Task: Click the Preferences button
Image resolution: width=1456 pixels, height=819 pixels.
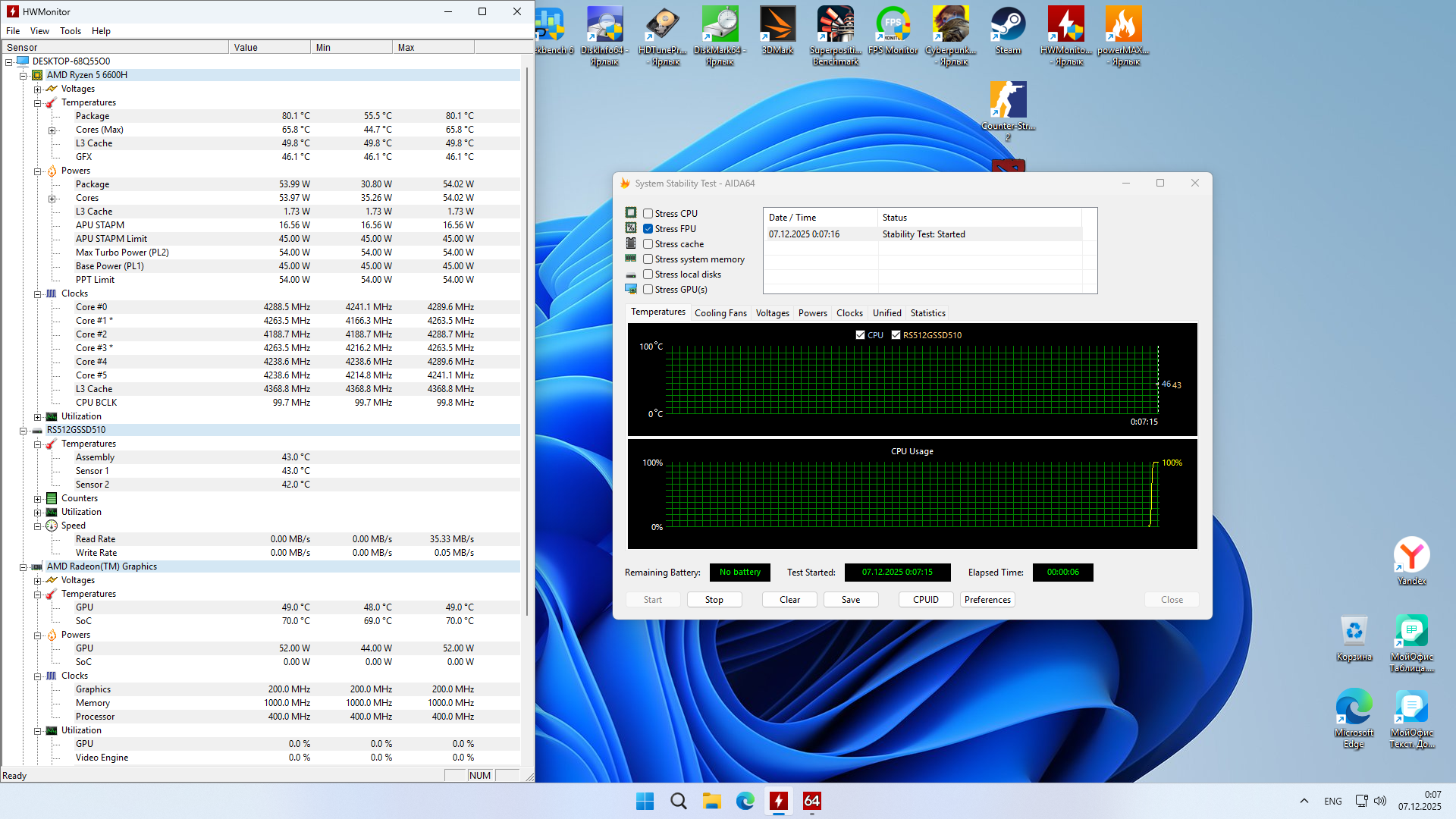Action: [987, 600]
